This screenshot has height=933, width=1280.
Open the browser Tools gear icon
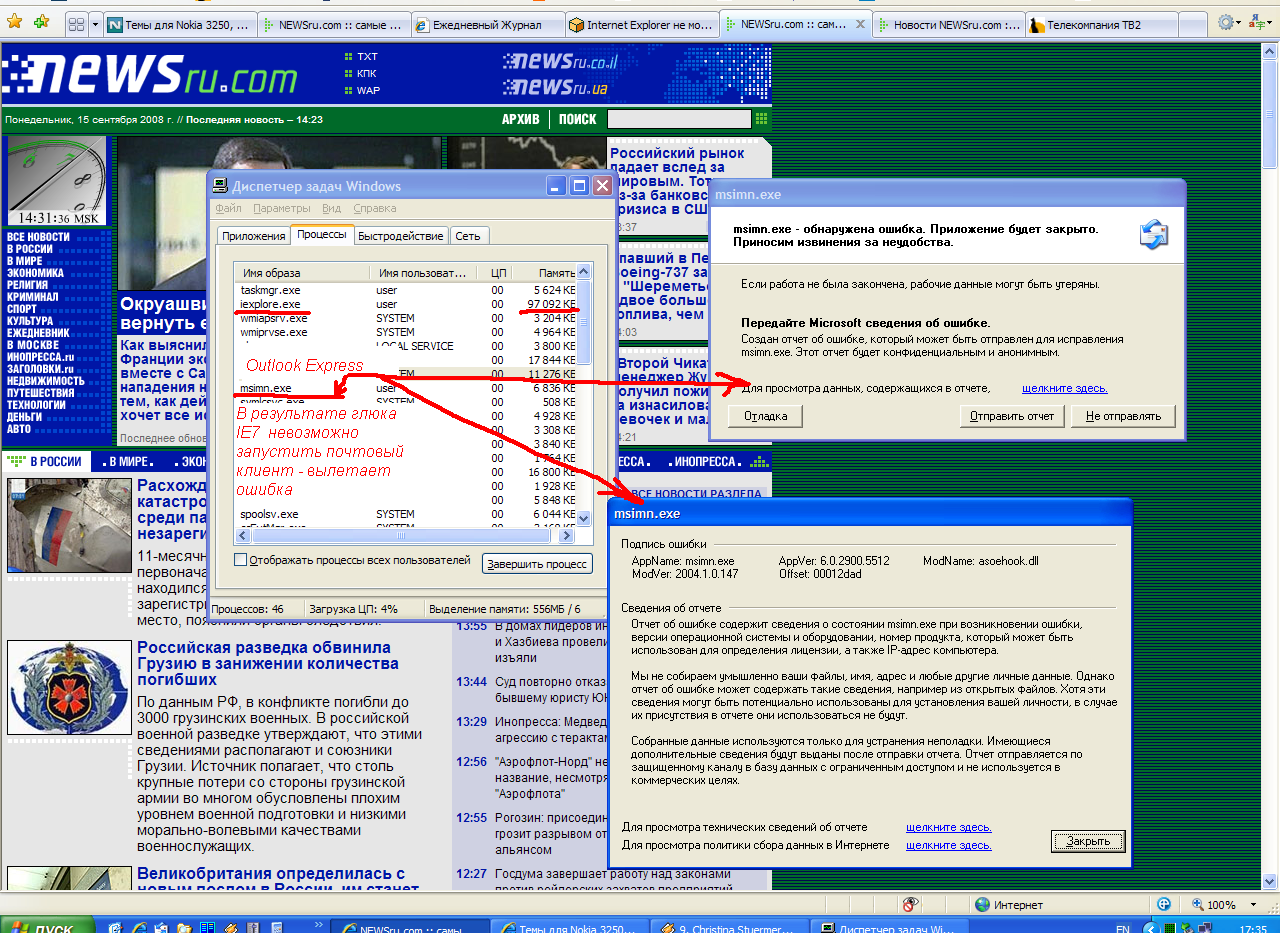[x=1225, y=22]
